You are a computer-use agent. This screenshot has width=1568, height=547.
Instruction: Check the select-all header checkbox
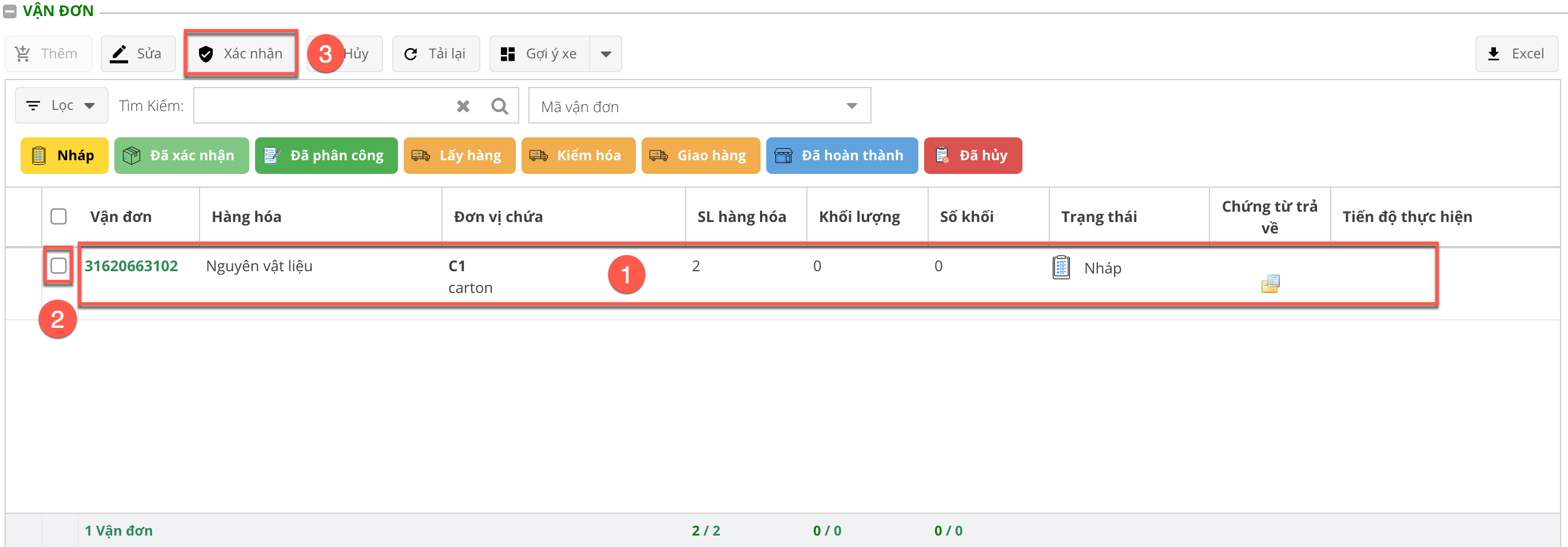58,216
